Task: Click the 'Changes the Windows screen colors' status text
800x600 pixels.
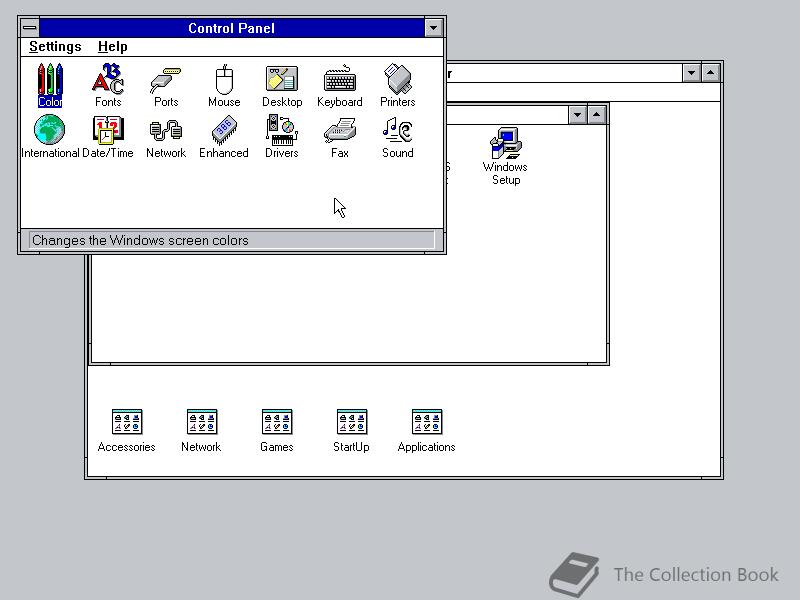Action: 140,240
